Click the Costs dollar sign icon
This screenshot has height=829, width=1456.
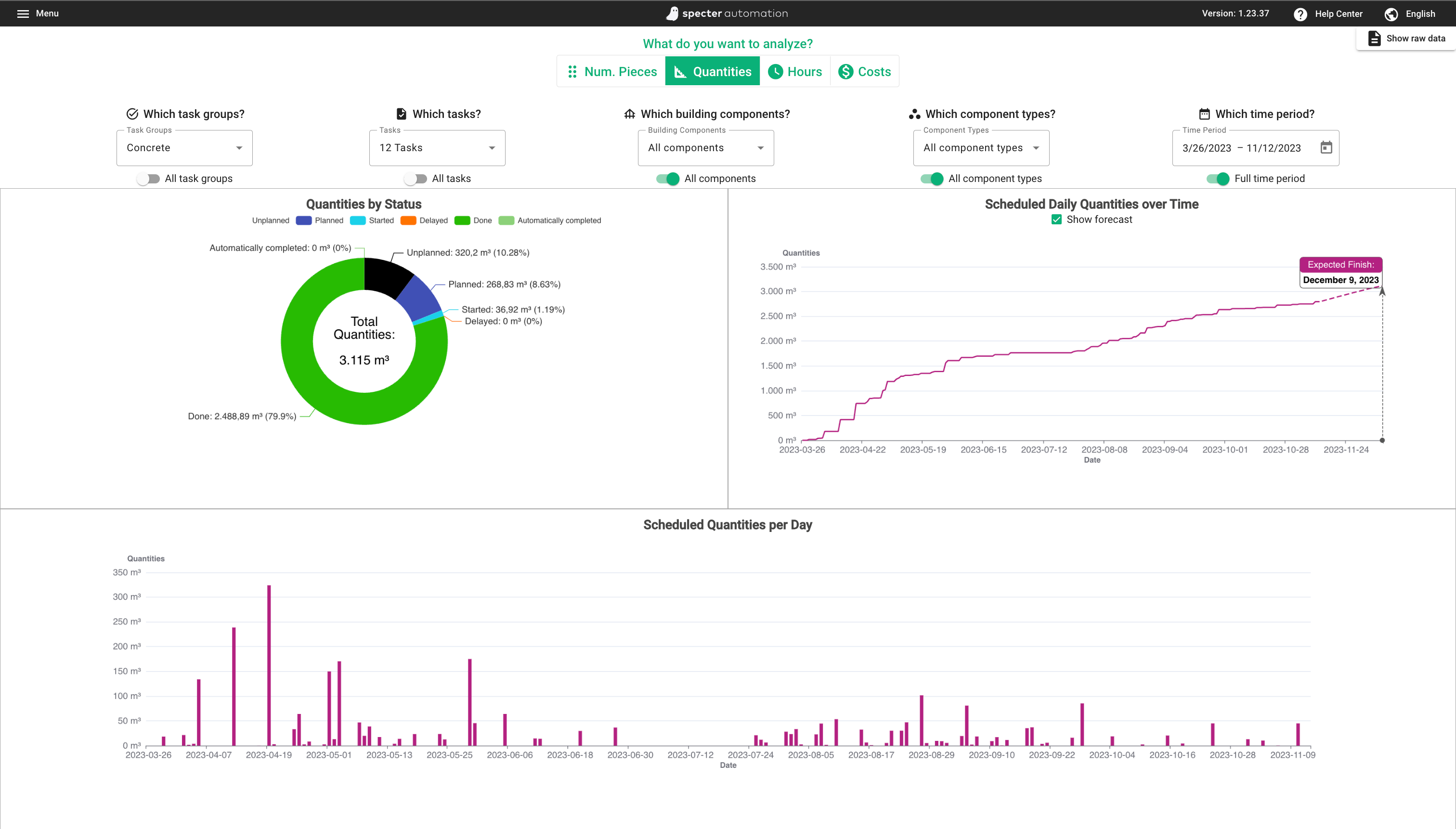(845, 72)
